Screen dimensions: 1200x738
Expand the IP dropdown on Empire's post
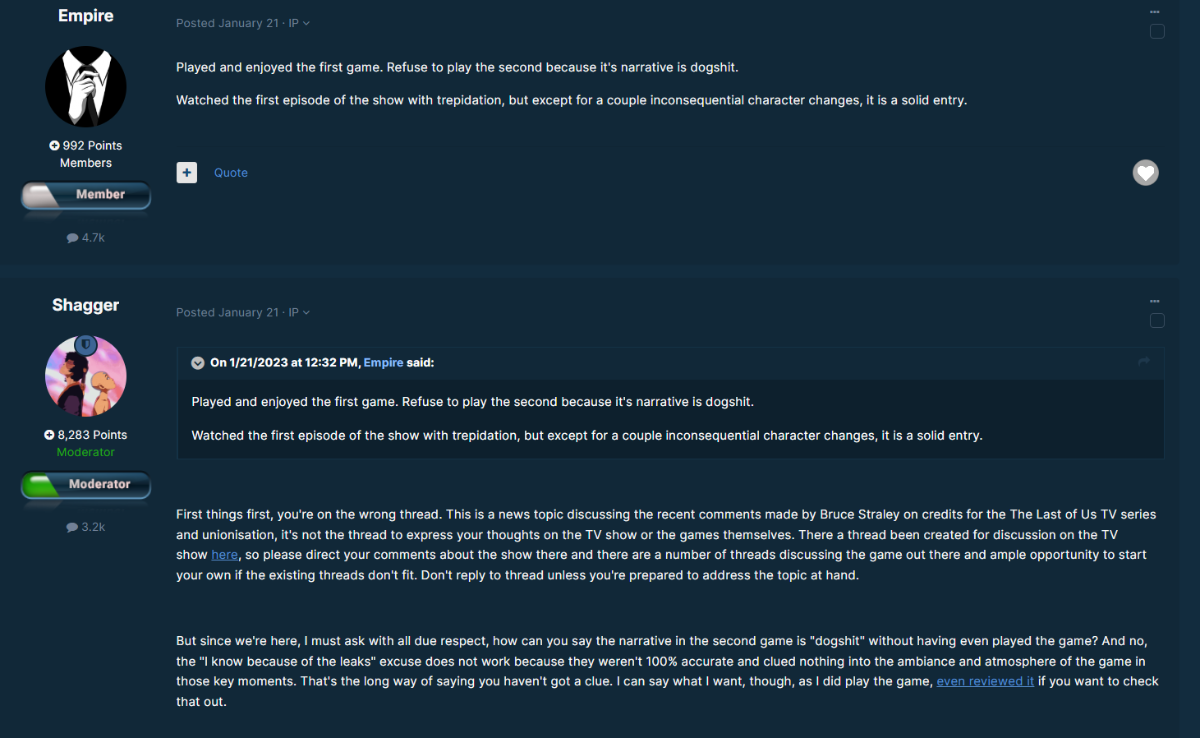click(x=299, y=23)
